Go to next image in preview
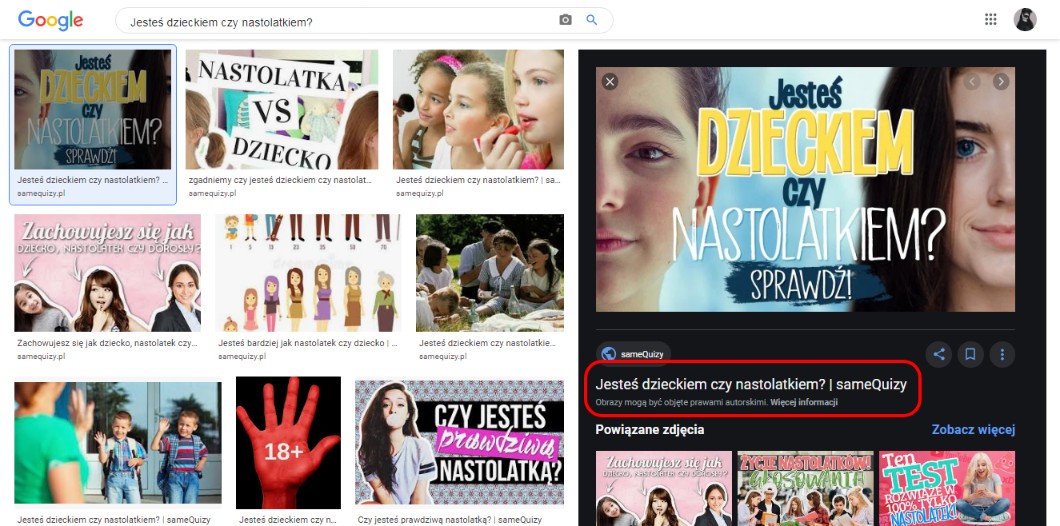 (x=1000, y=82)
